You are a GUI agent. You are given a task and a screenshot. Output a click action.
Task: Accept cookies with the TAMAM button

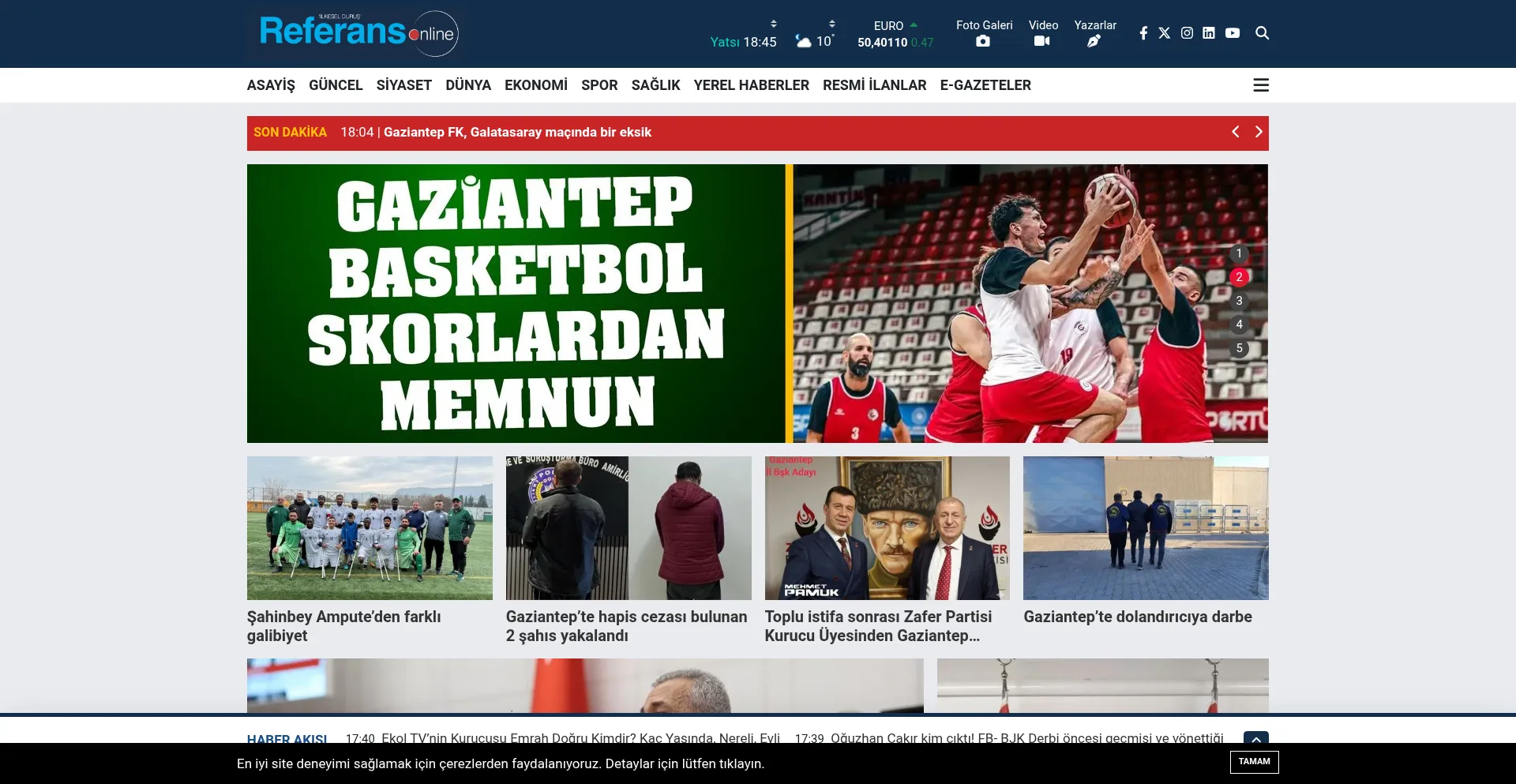(1254, 762)
